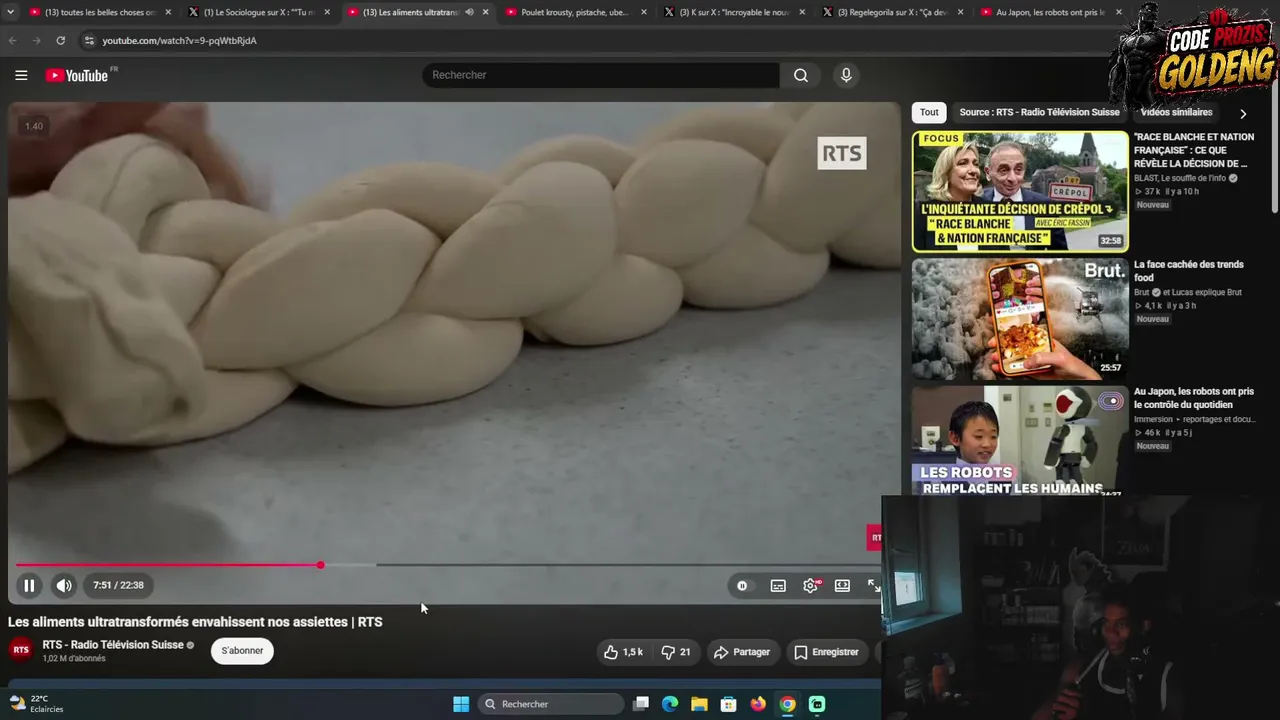Viewport: 1280px width, 720px height.
Task: Click the video title 'Les aliments ultratransformés envahissent nos assiettes'
Action: click(195, 622)
